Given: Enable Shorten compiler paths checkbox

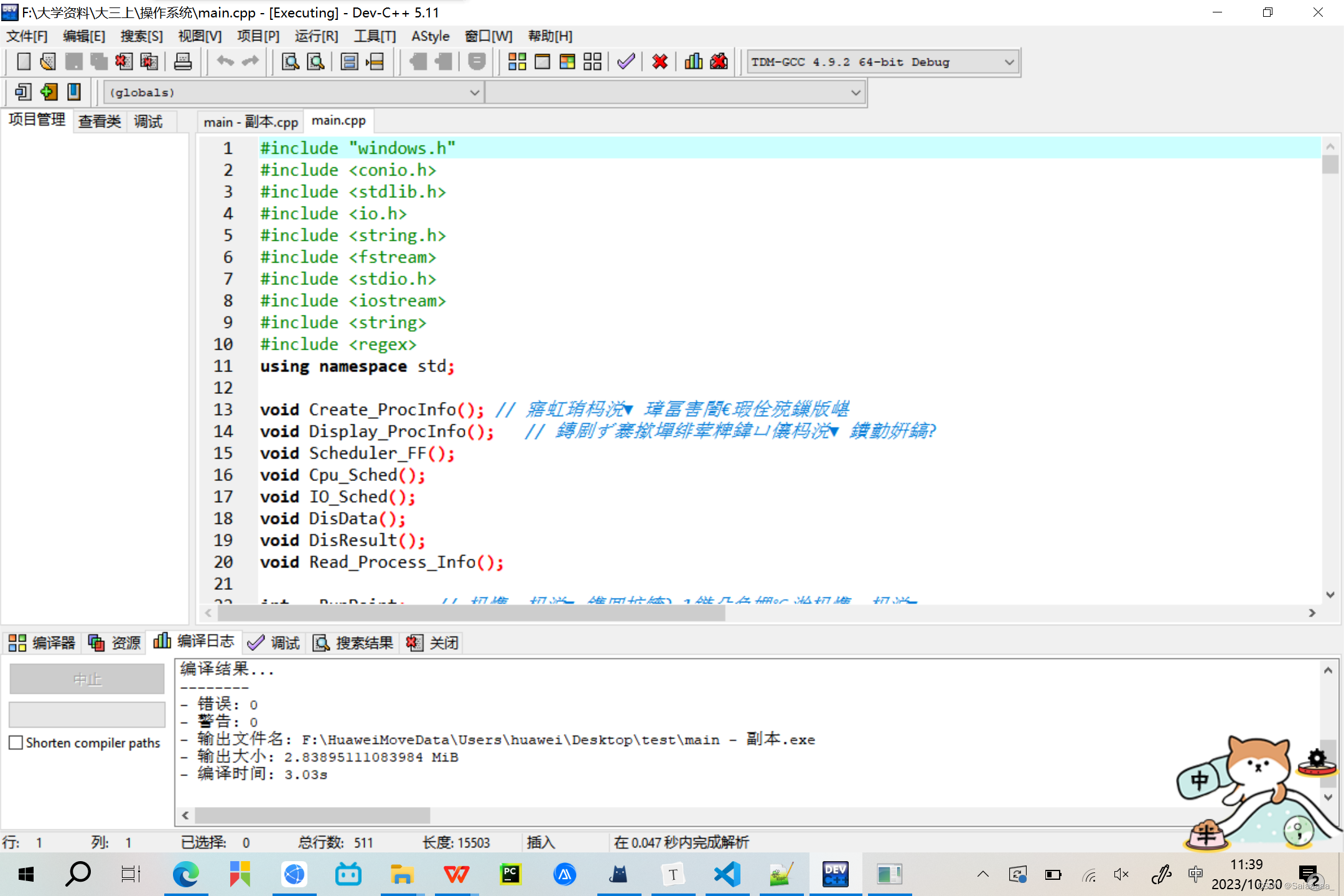Looking at the screenshot, I should (17, 742).
